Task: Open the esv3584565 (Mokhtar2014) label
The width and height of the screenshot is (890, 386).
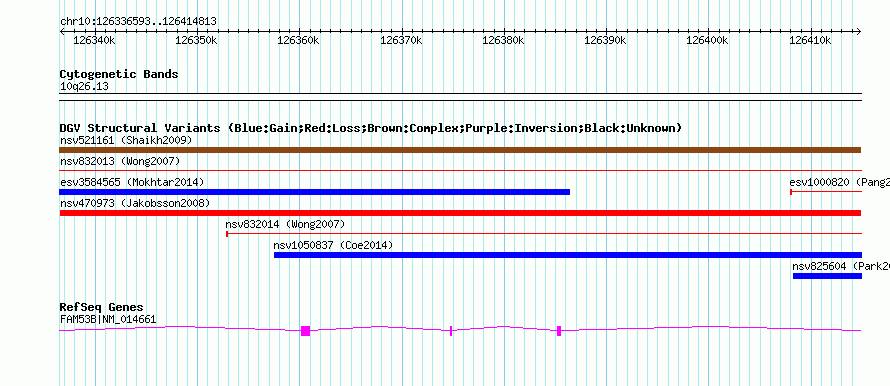Action: 132,182
